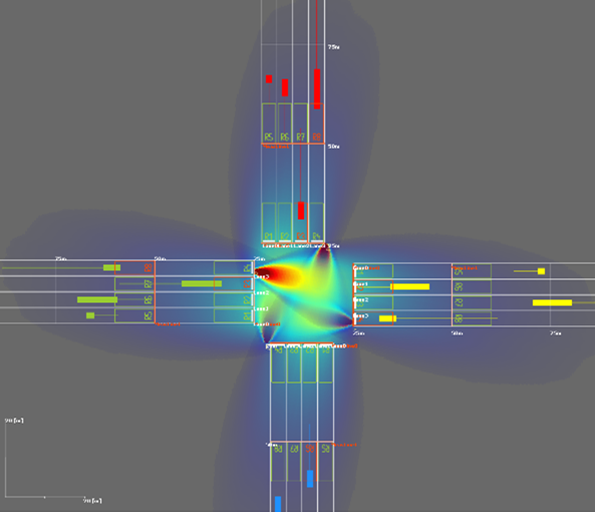Viewport: 595px width, 512px height.
Task: Select the yellow vehicle in east Lane 3
Action: pyautogui.click(x=387, y=318)
